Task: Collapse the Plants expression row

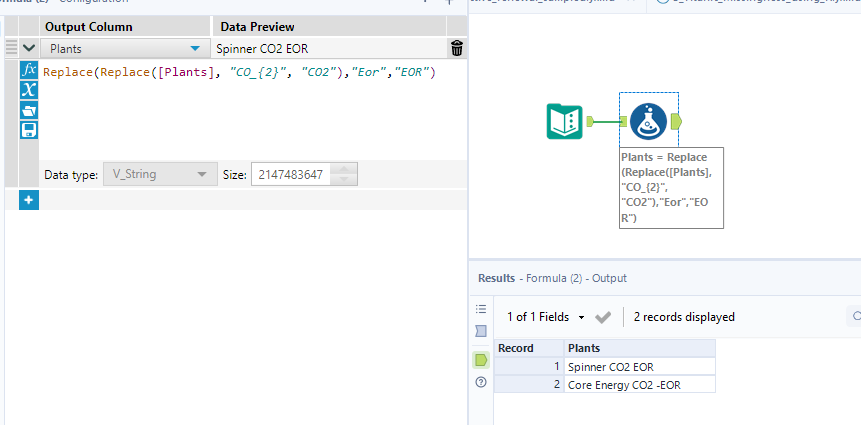Action: pos(29,48)
